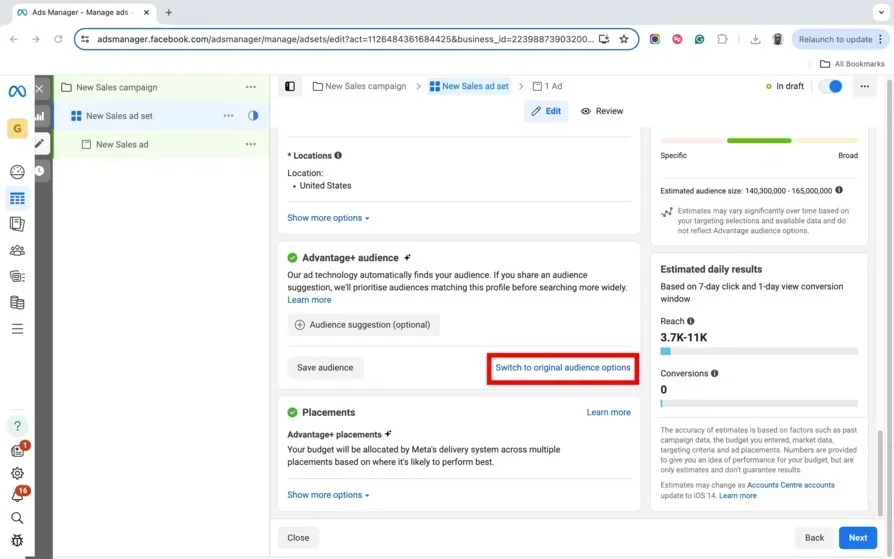Click Save audience button

click(x=325, y=367)
